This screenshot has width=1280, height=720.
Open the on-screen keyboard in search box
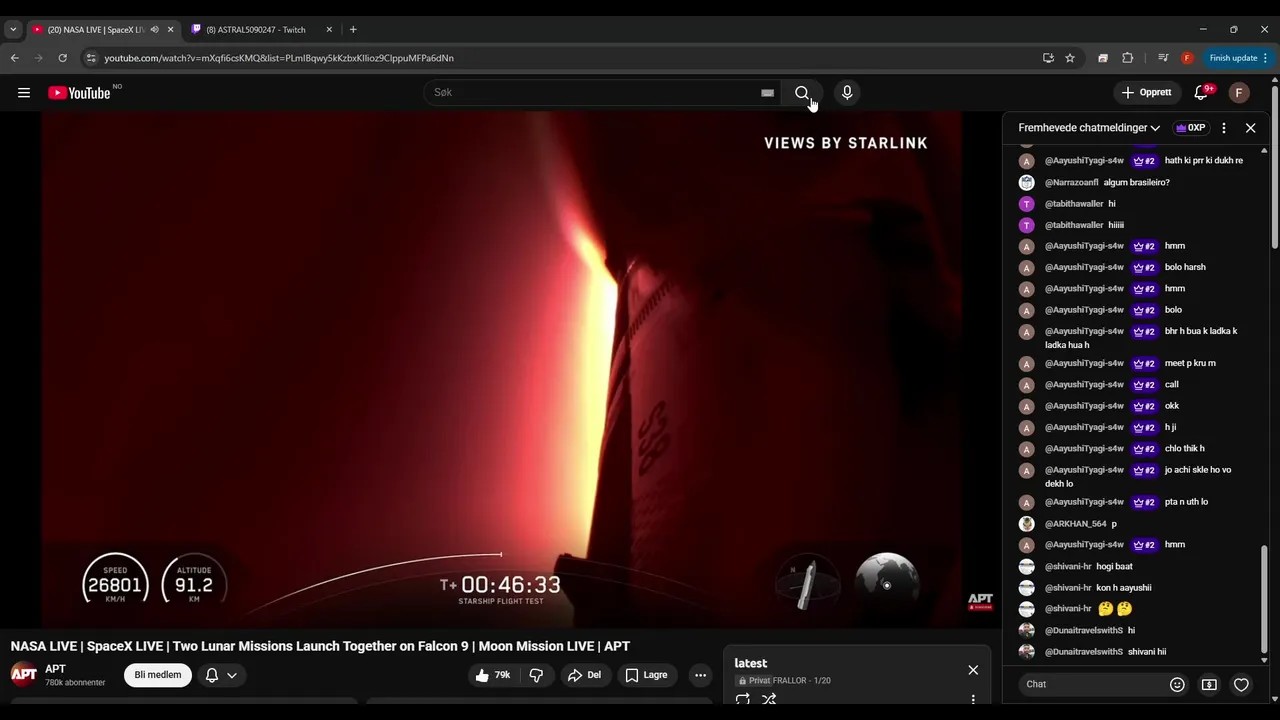pos(767,93)
